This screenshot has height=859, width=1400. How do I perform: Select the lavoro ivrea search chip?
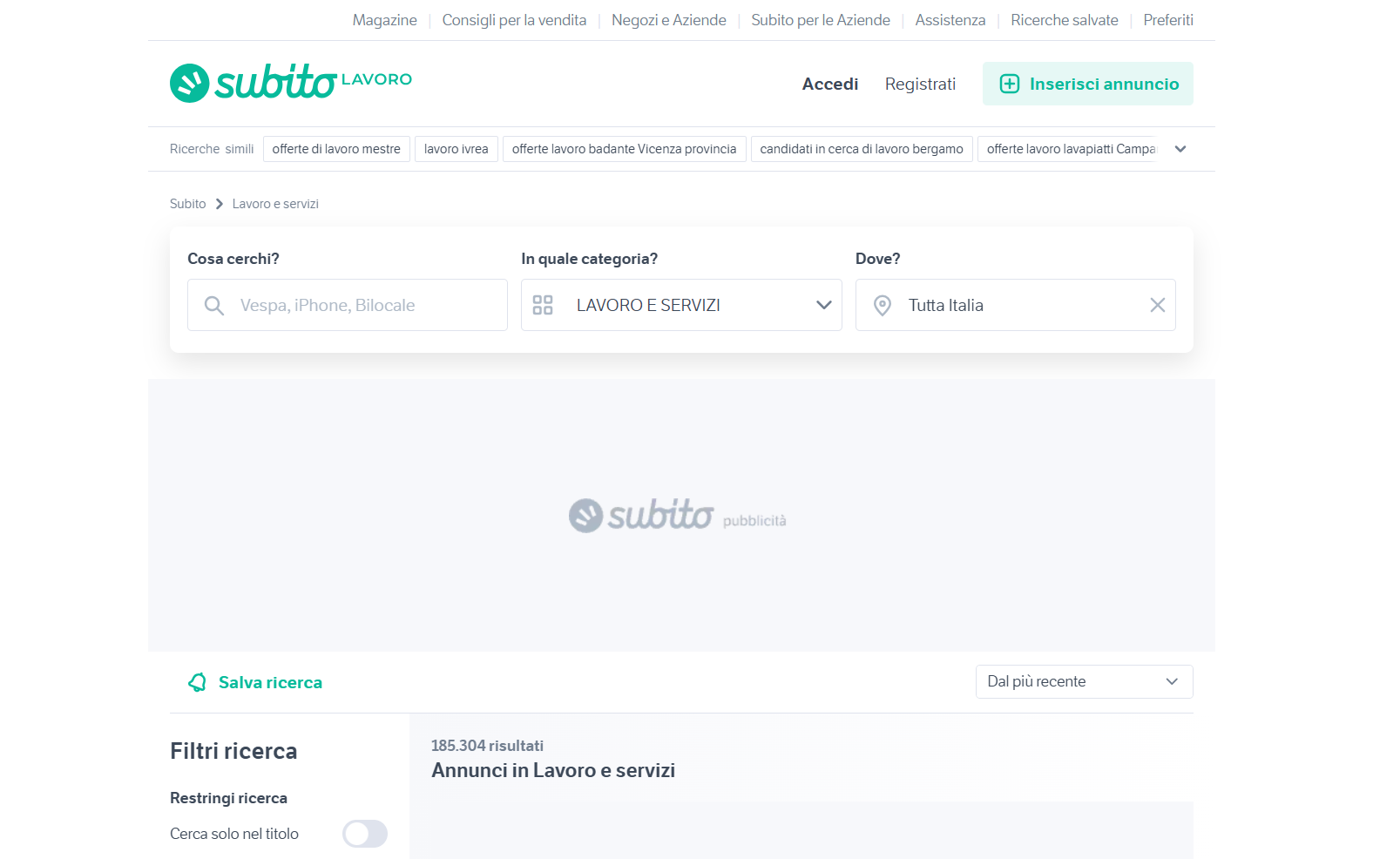click(x=456, y=148)
